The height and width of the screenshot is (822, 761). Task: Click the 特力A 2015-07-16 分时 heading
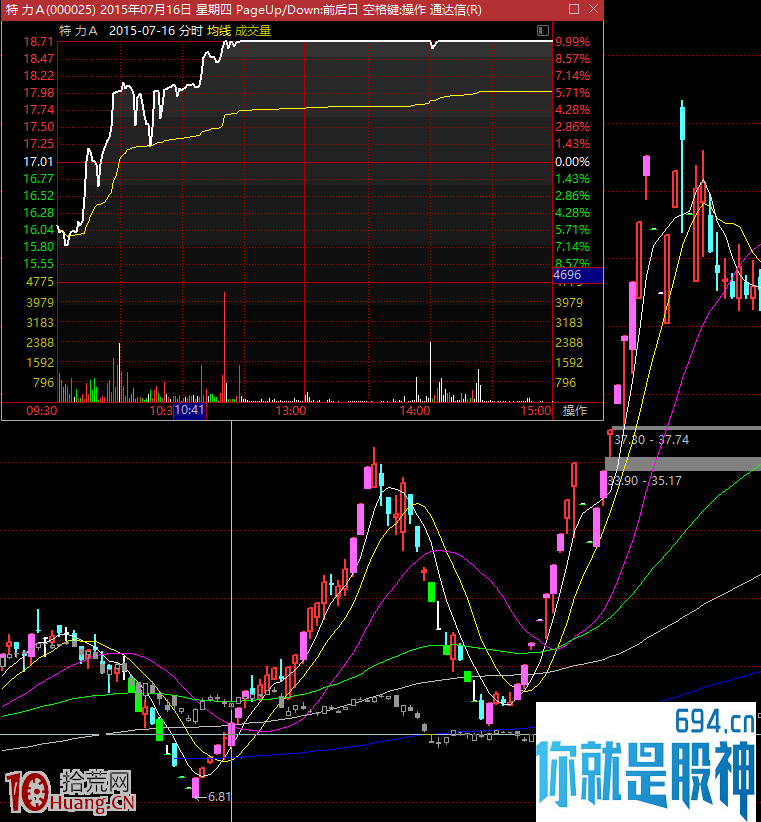pos(131,31)
